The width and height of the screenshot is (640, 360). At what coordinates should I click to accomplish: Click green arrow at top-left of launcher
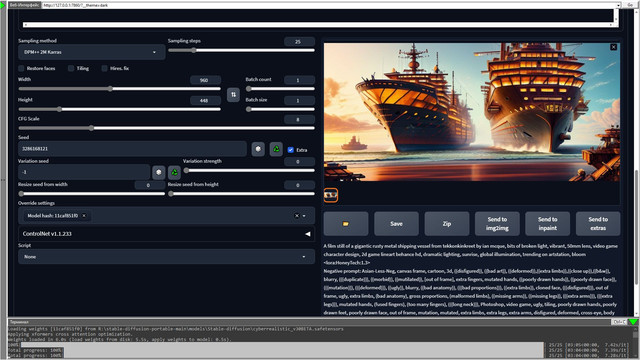click(3, 5)
